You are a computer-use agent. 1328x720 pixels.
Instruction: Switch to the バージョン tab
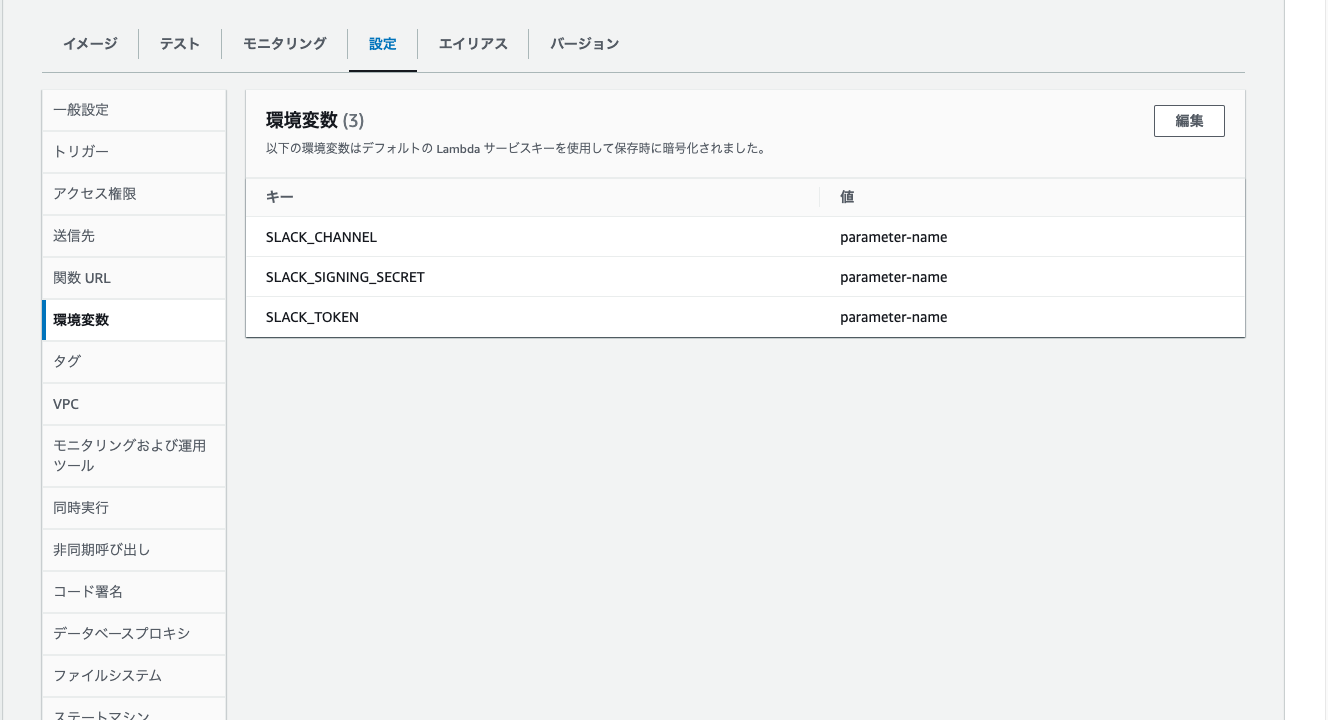click(x=585, y=44)
